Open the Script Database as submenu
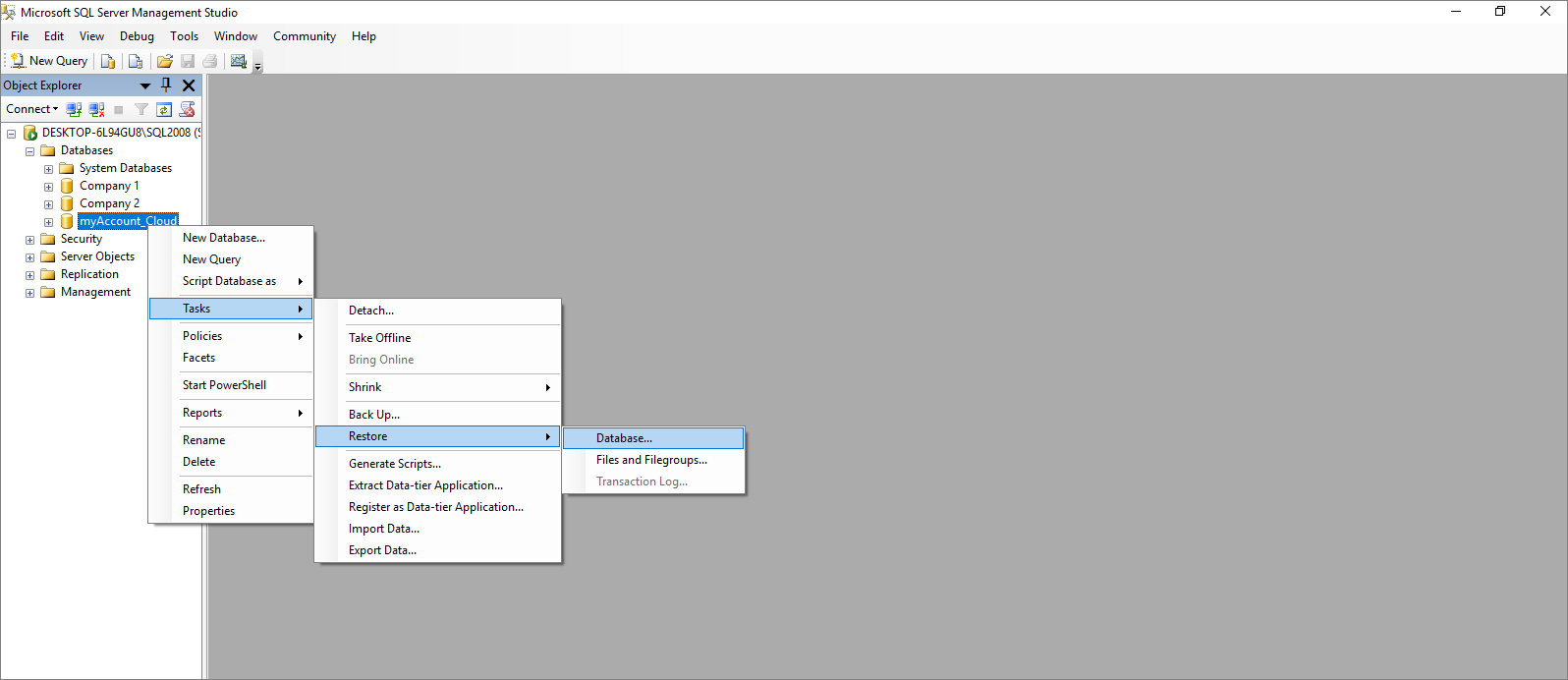The height and width of the screenshot is (680, 1568). click(231, 281)
